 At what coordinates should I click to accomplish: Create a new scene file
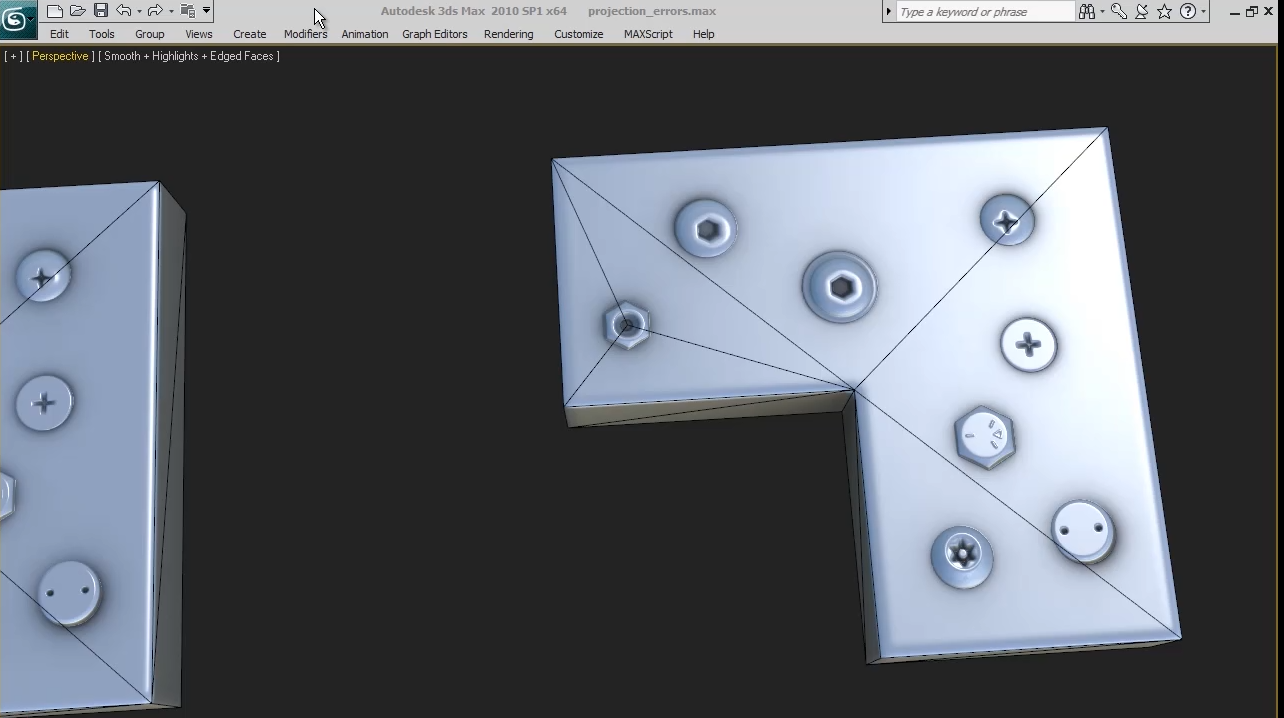click(x=55, y=11)
